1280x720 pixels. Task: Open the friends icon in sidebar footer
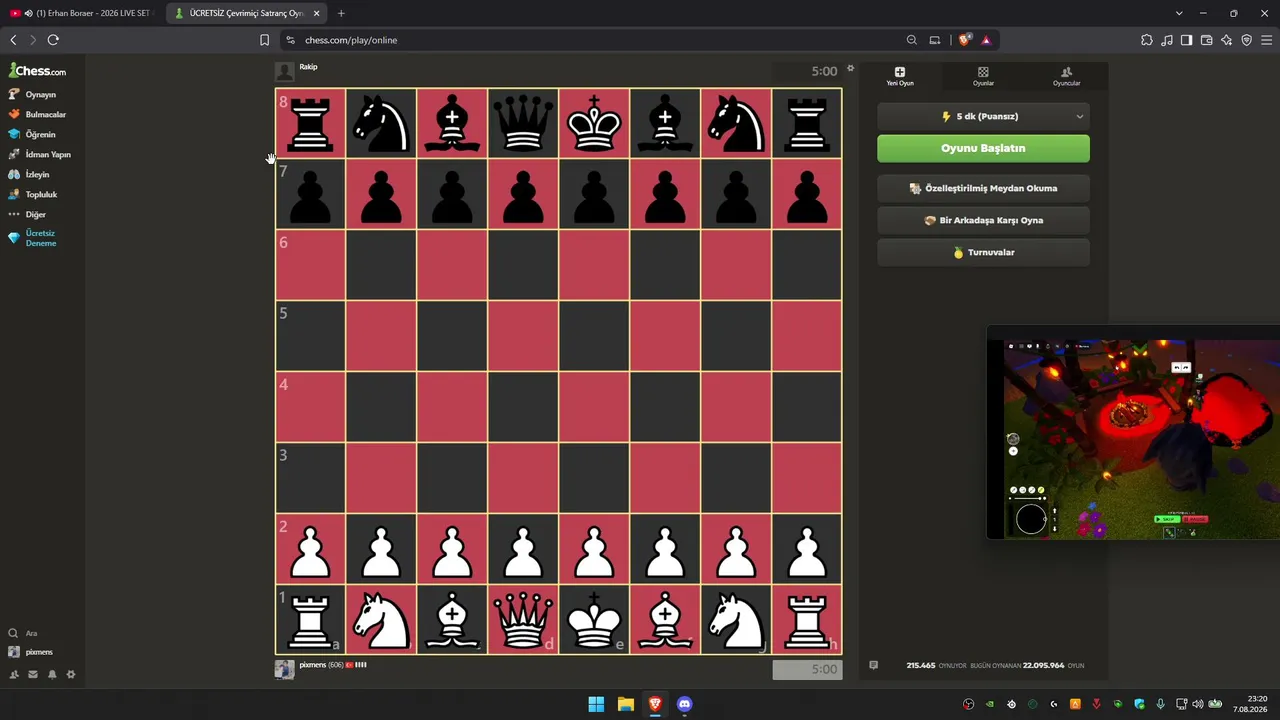[14, 675]
